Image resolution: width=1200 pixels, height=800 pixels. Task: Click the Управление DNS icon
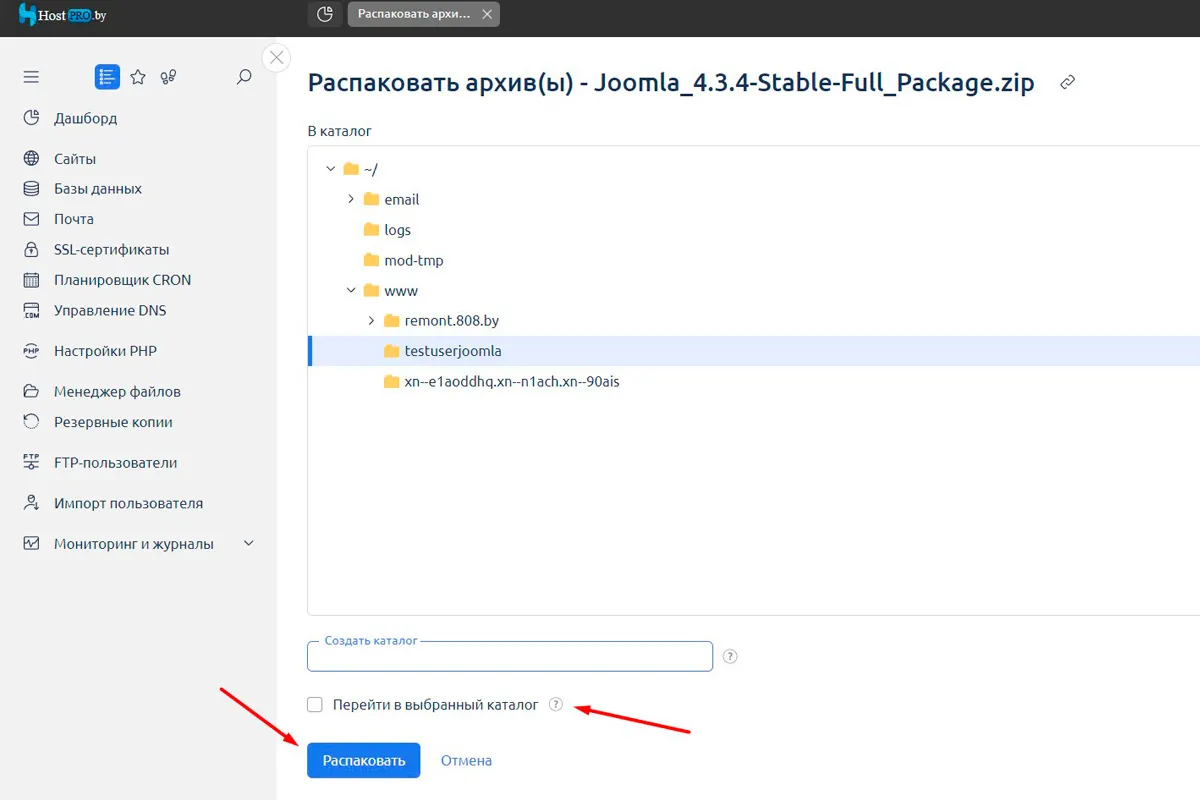(32, 311)
